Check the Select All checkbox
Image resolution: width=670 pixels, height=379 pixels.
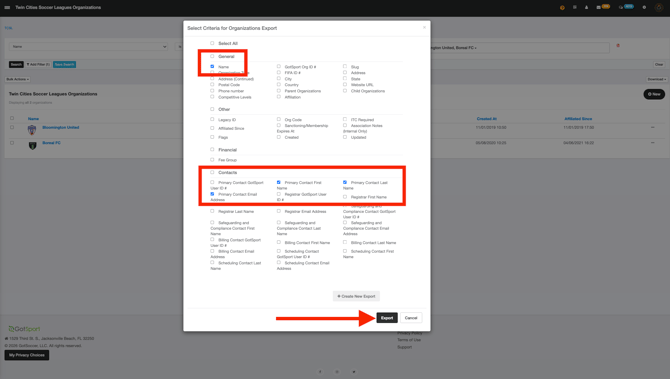[x=212, y=43]
